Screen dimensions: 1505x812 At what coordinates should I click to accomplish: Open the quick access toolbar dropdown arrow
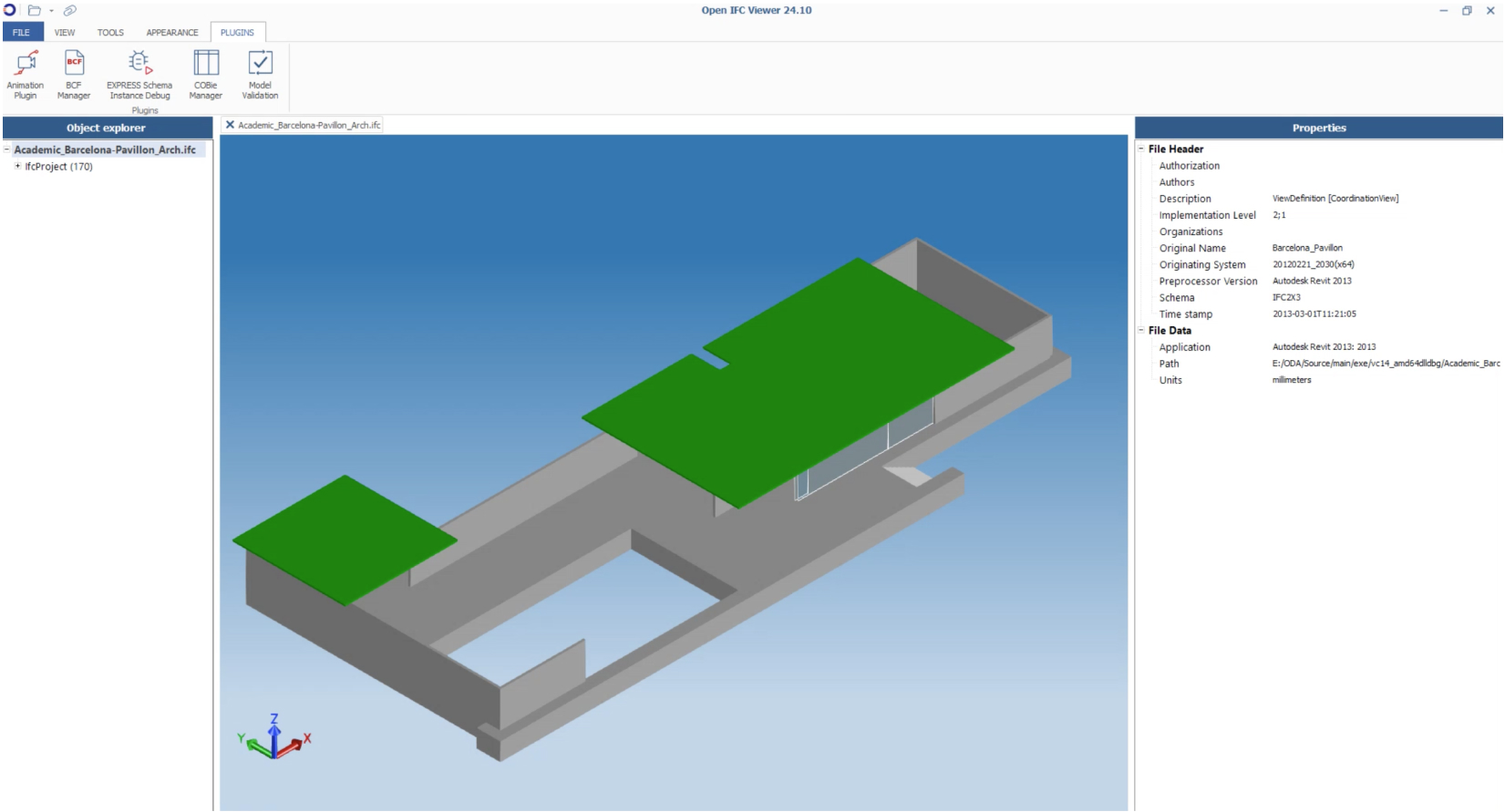51,11
